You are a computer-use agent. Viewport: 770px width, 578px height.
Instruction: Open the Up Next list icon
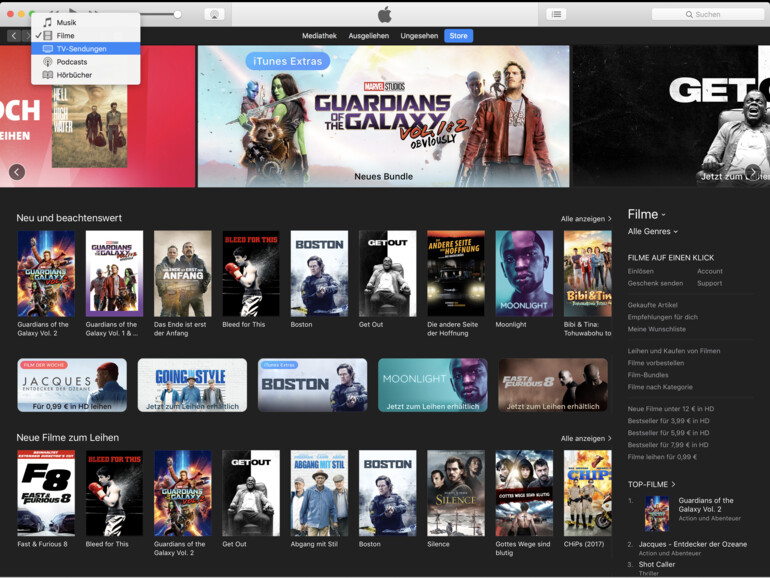pyautogui.click(x=556, y=14)
